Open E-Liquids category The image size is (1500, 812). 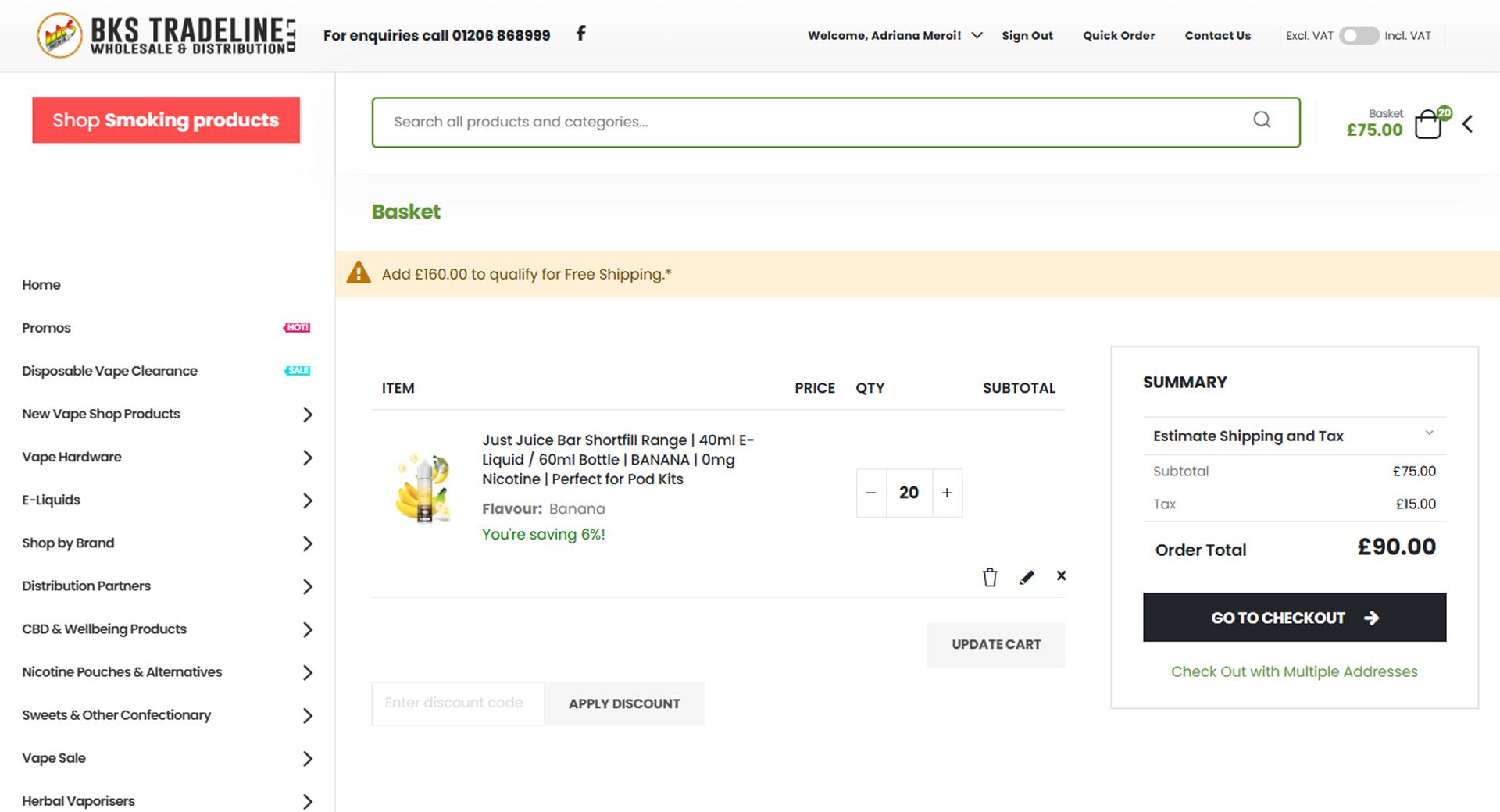click(x=51, y=500)
